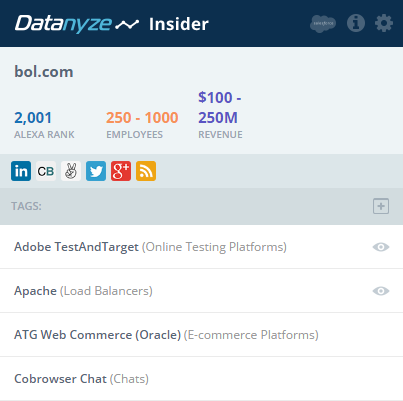Click the $100 - 250M revenue figure

(x=220, y=107)
